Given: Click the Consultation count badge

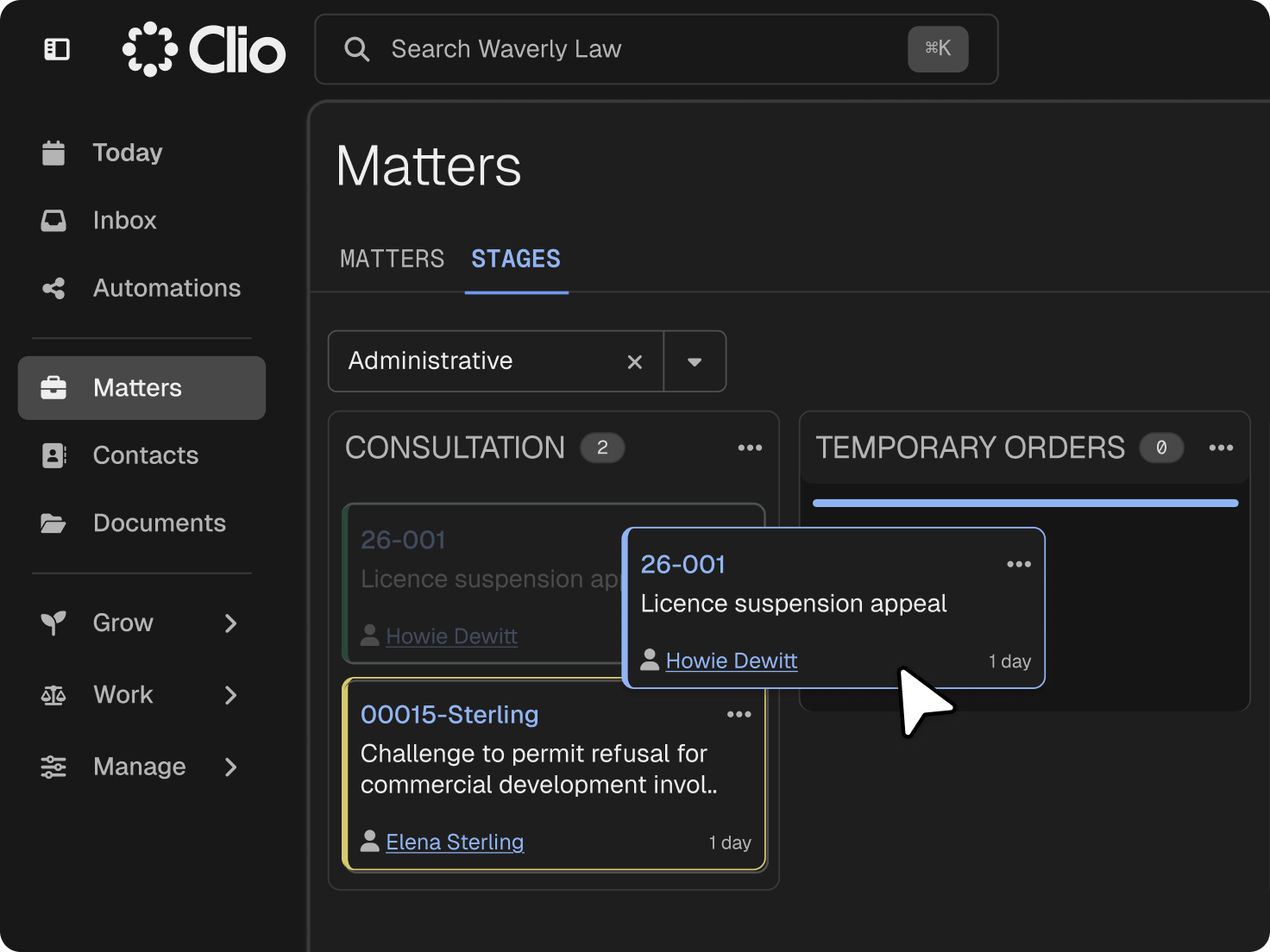Looking at the screenshot, I should tap(602, 448).
